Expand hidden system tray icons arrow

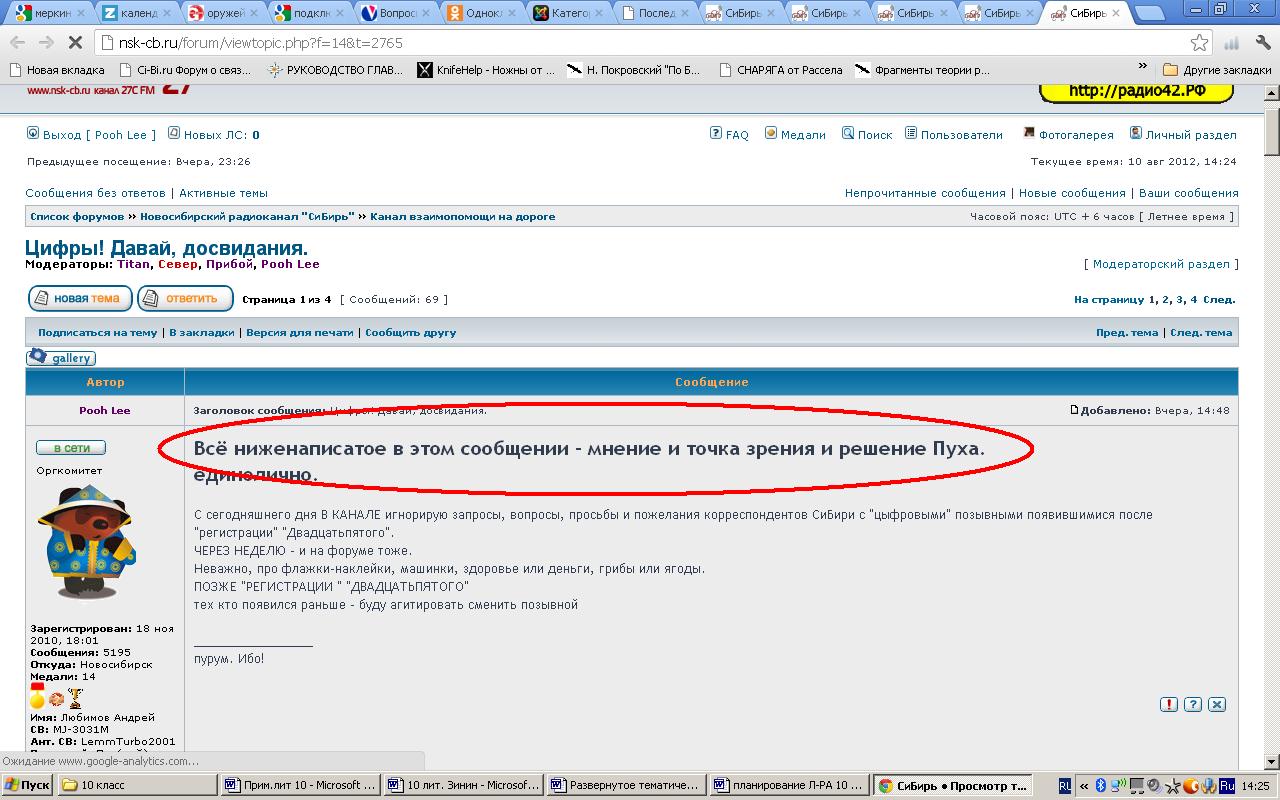pyautogui.click(x=1084, y=786)
